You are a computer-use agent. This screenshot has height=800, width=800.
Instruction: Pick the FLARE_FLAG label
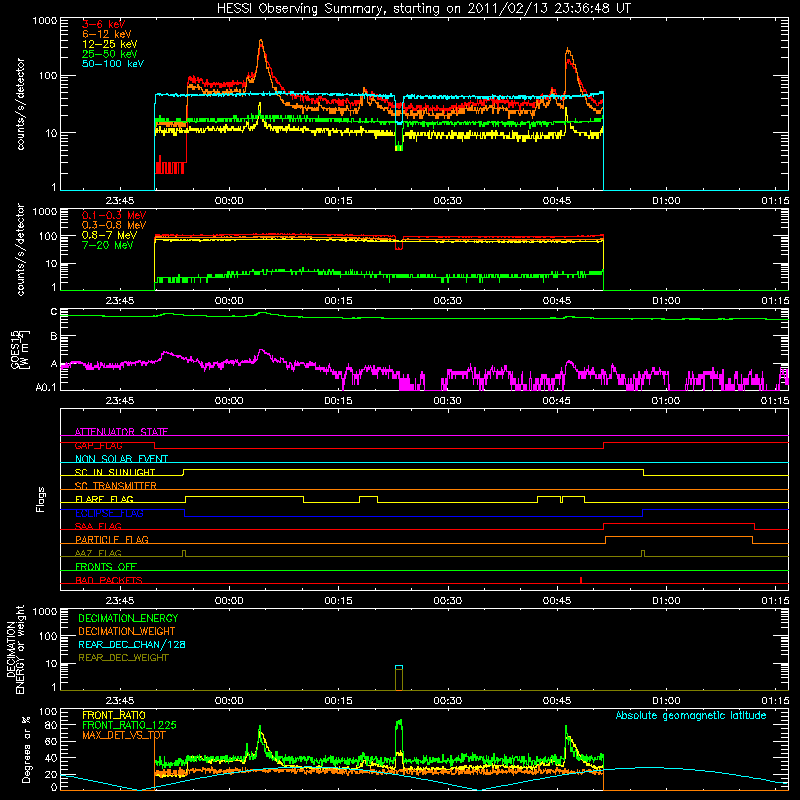tap(104, 499)
